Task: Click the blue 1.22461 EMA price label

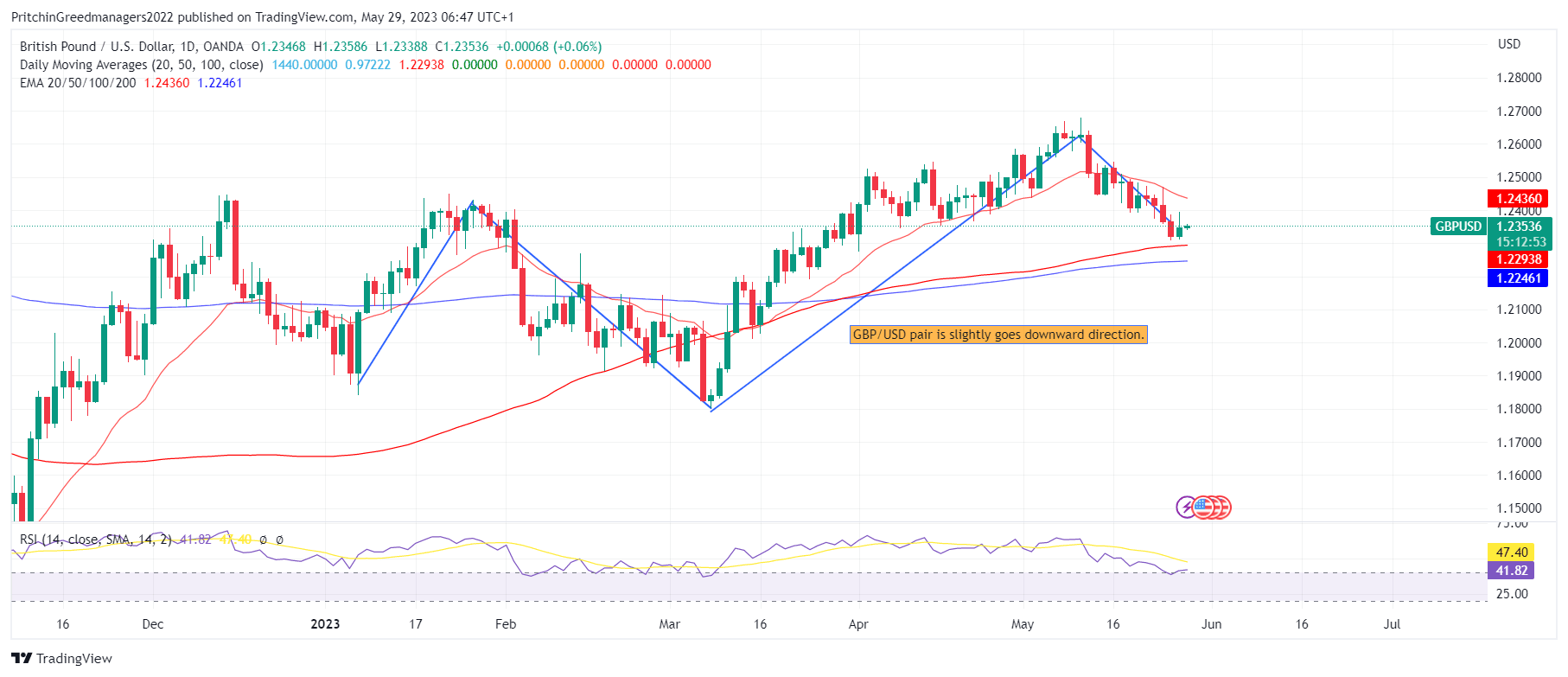Action: pos(1519,278)
